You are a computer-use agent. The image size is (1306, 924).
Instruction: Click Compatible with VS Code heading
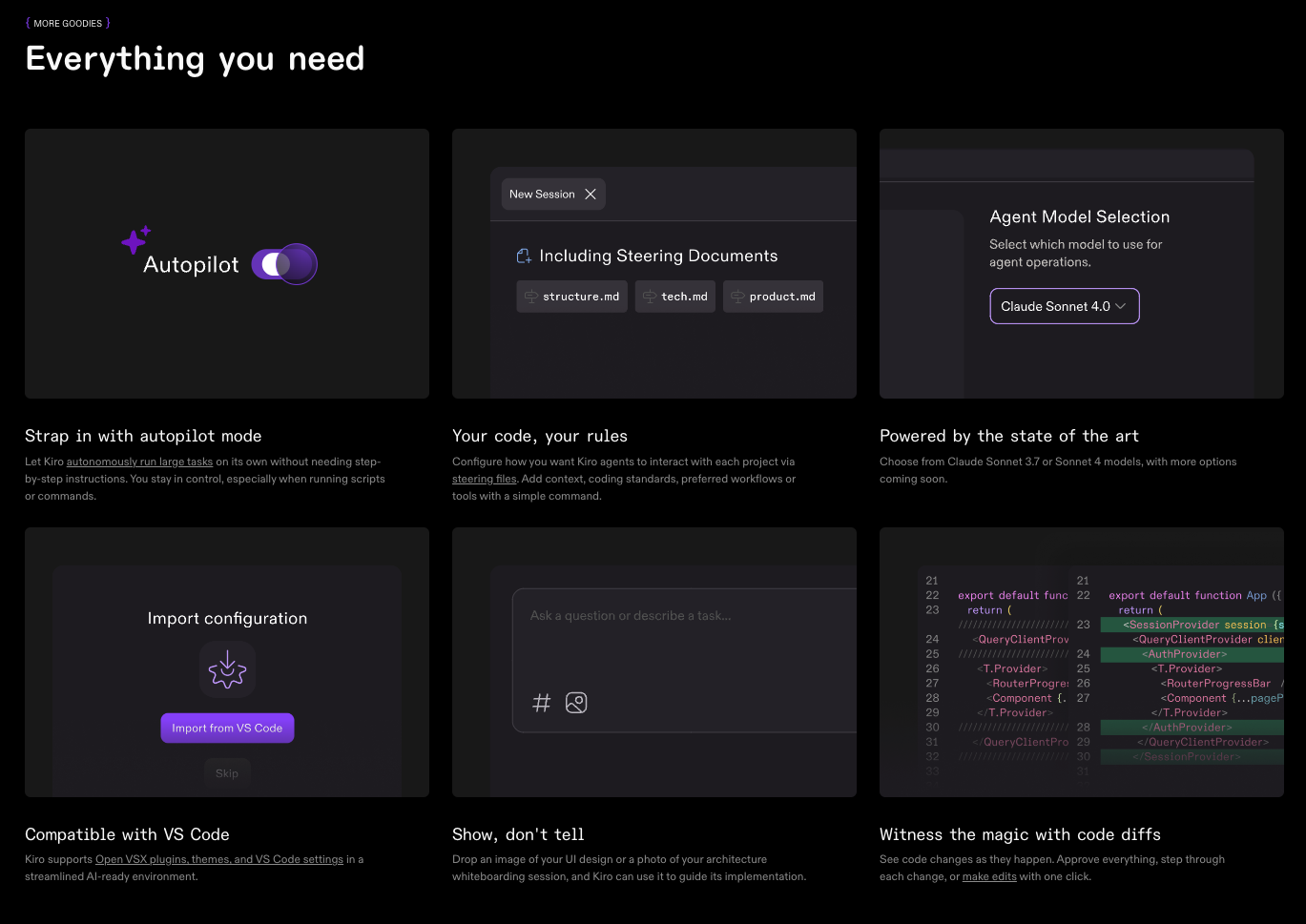(127, 834)
